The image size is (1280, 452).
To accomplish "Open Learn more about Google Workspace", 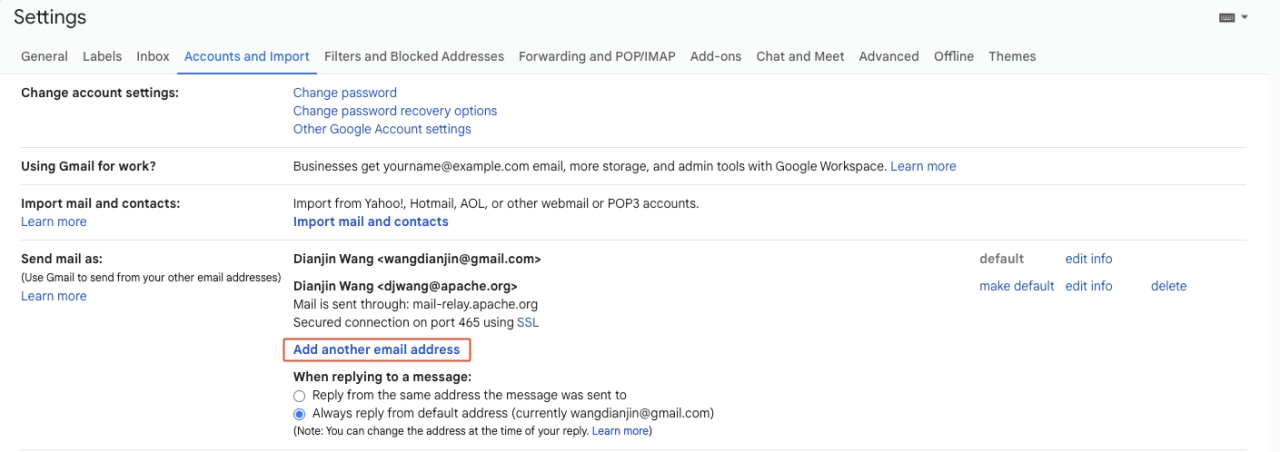I will point(923,167).
